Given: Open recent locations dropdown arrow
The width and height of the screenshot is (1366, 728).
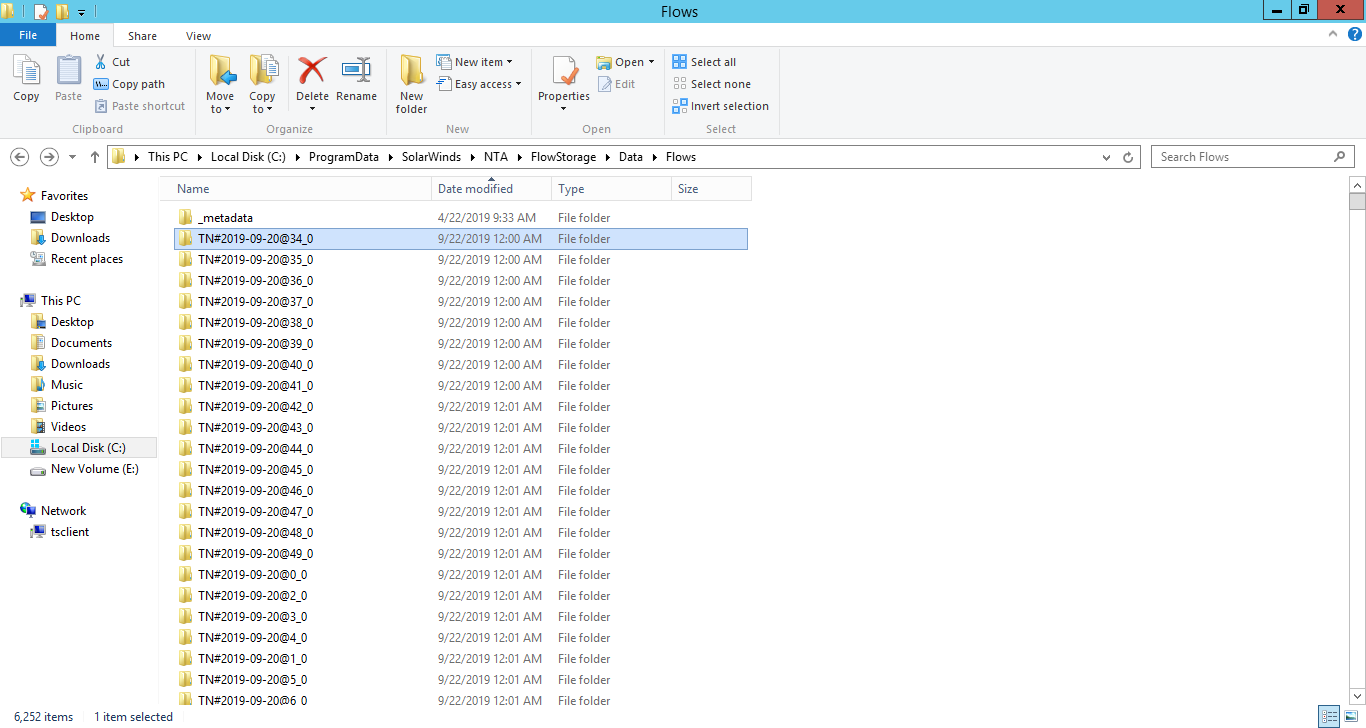Looking at the screenshot, I should pyautogui.click(x=72, y=157).
